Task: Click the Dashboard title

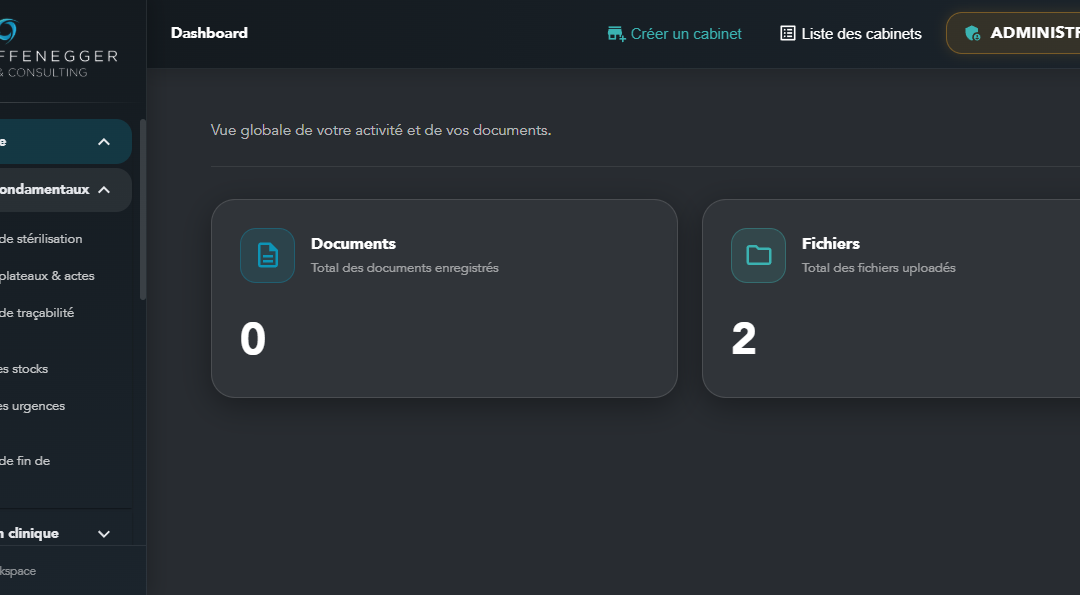Action: [209, 33]
